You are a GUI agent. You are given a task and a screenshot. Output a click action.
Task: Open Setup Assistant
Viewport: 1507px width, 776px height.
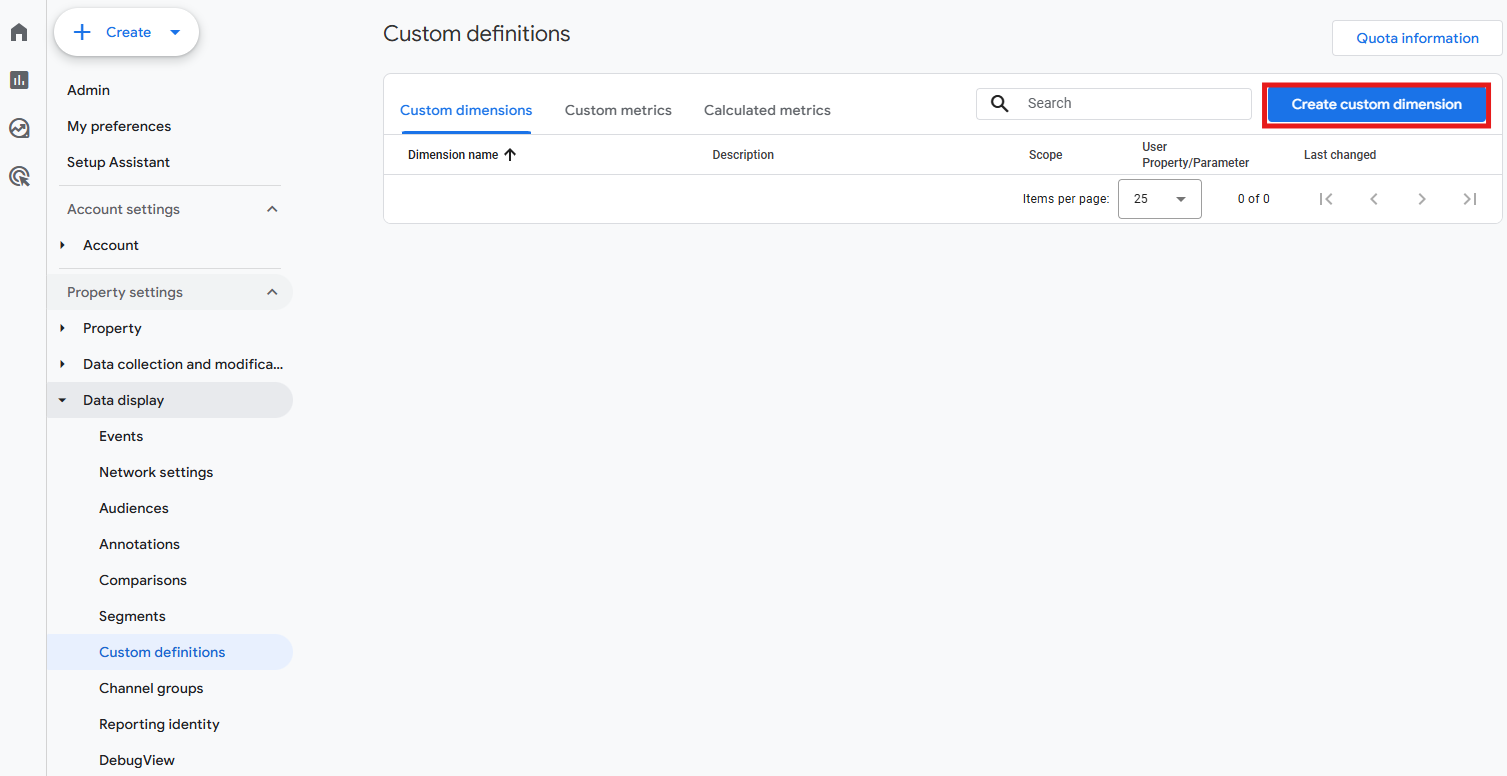tap(118, 162)
